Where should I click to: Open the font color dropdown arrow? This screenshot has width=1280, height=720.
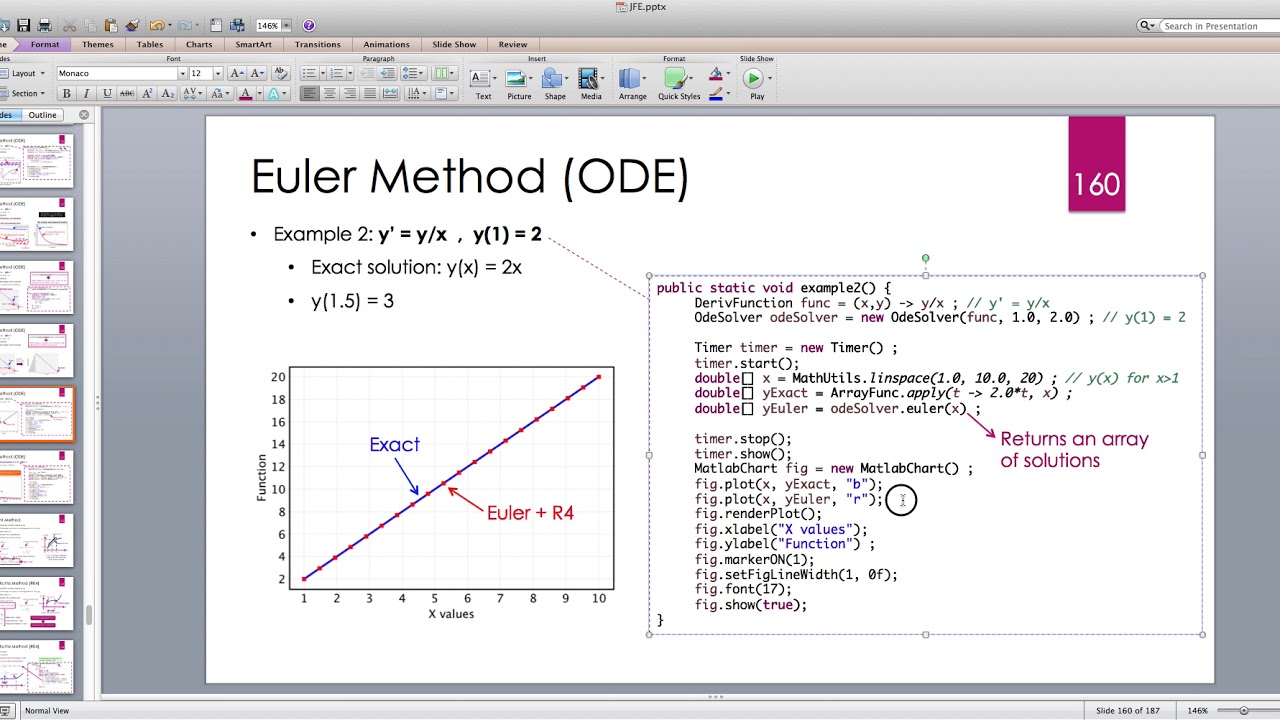tap(258, 93)
